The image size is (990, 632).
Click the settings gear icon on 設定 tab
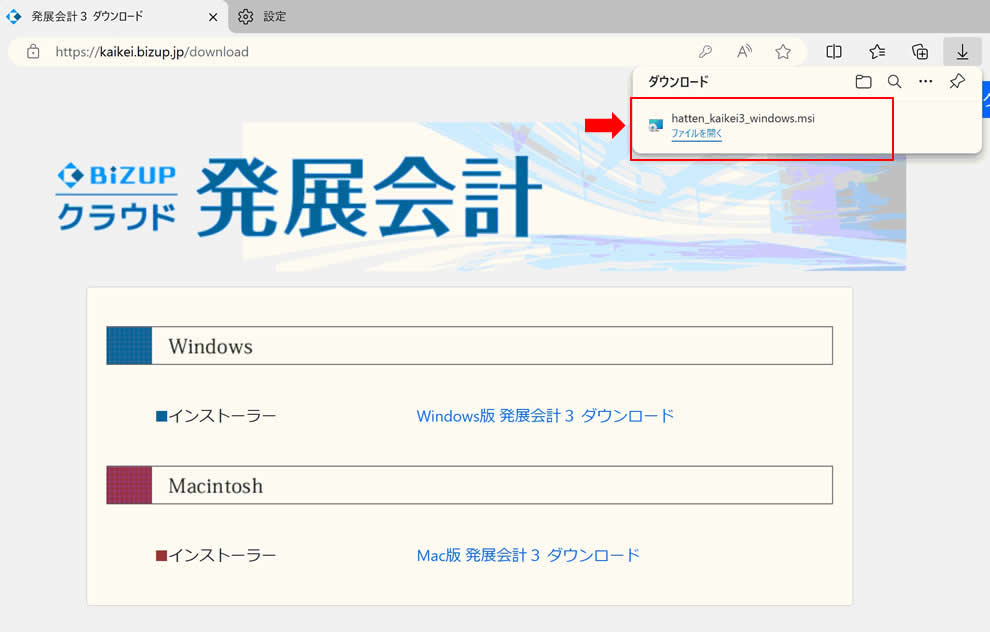[246, 16]
